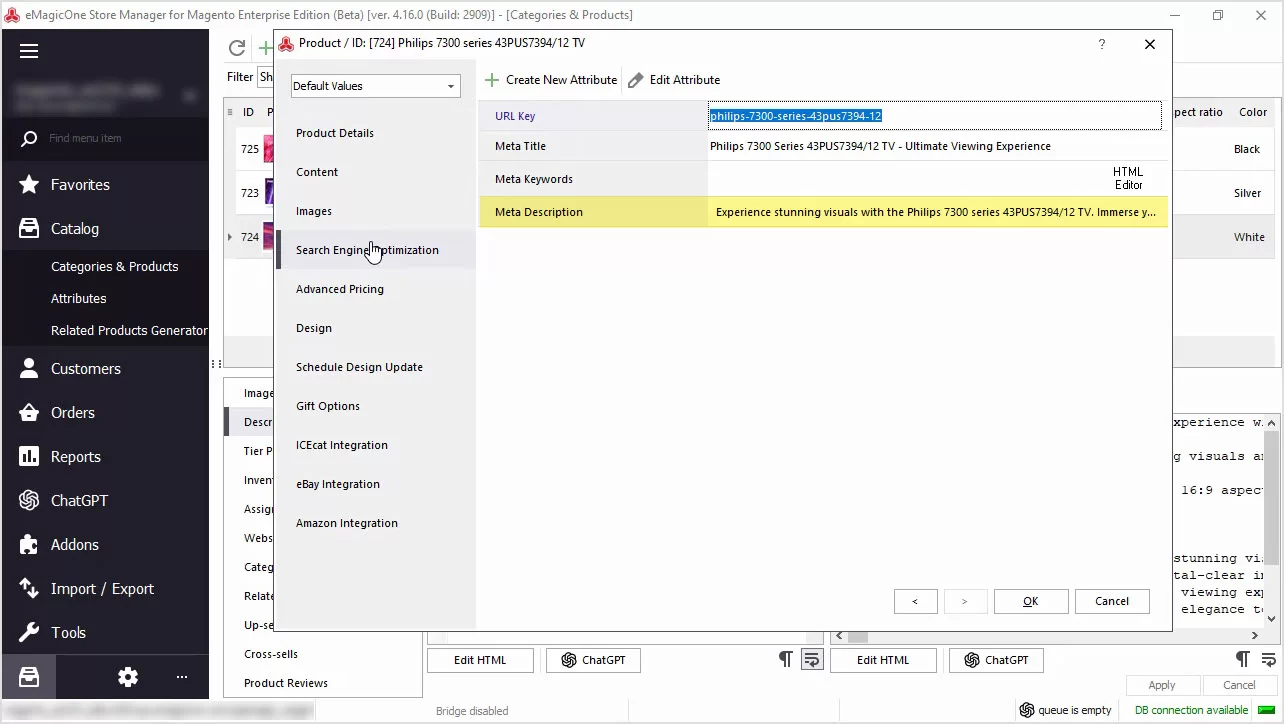Click the right pilcrow paragraph icon

pos(1242,659)
